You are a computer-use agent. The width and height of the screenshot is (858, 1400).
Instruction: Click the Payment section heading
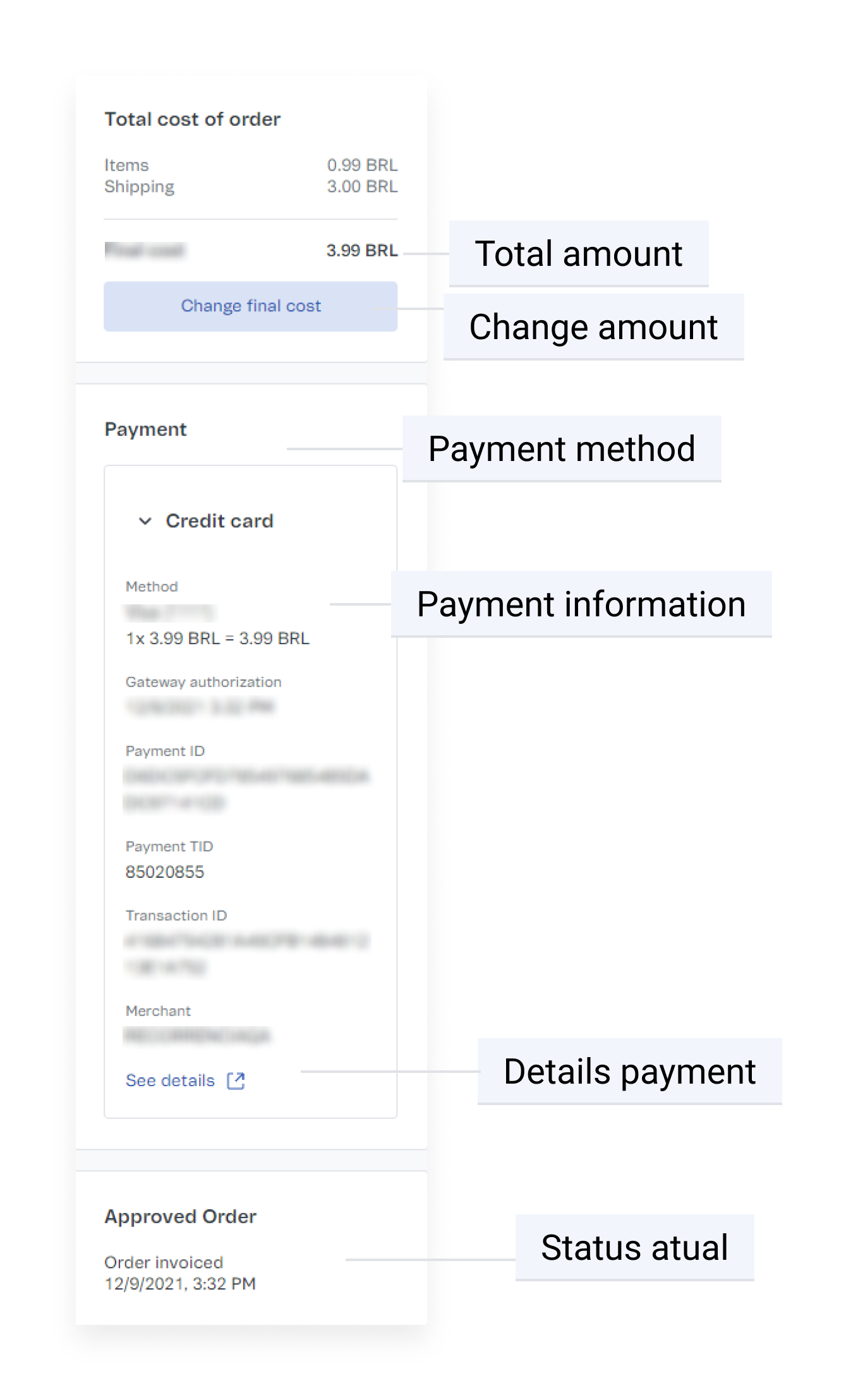[x=145, y=429]
